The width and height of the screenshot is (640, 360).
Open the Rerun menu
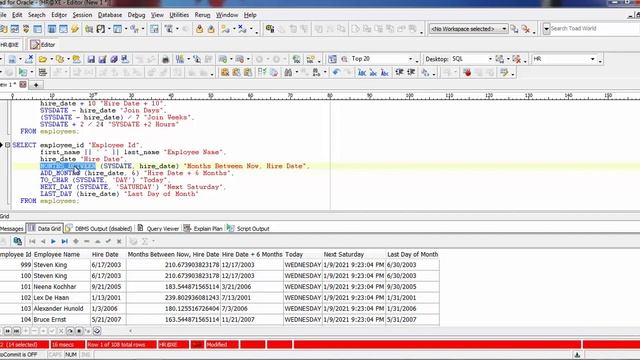point(202,15)
